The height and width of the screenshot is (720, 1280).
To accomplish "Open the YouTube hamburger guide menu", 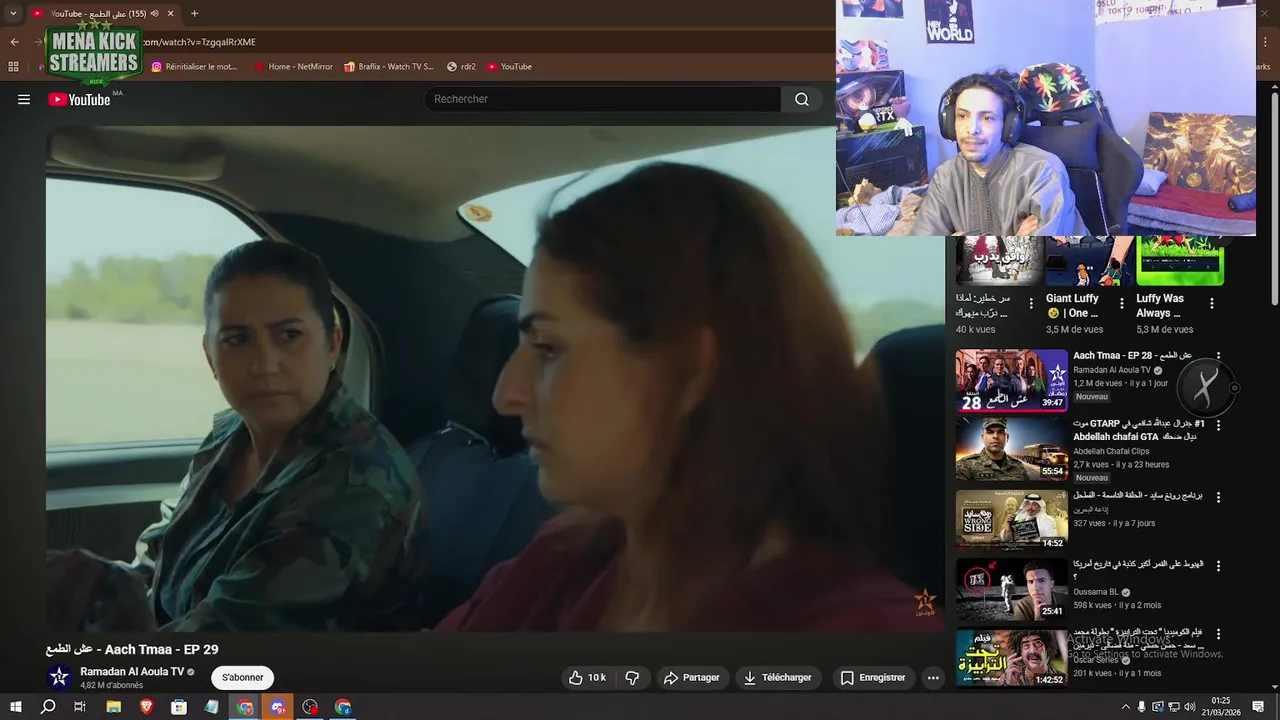I will point(24,99).
